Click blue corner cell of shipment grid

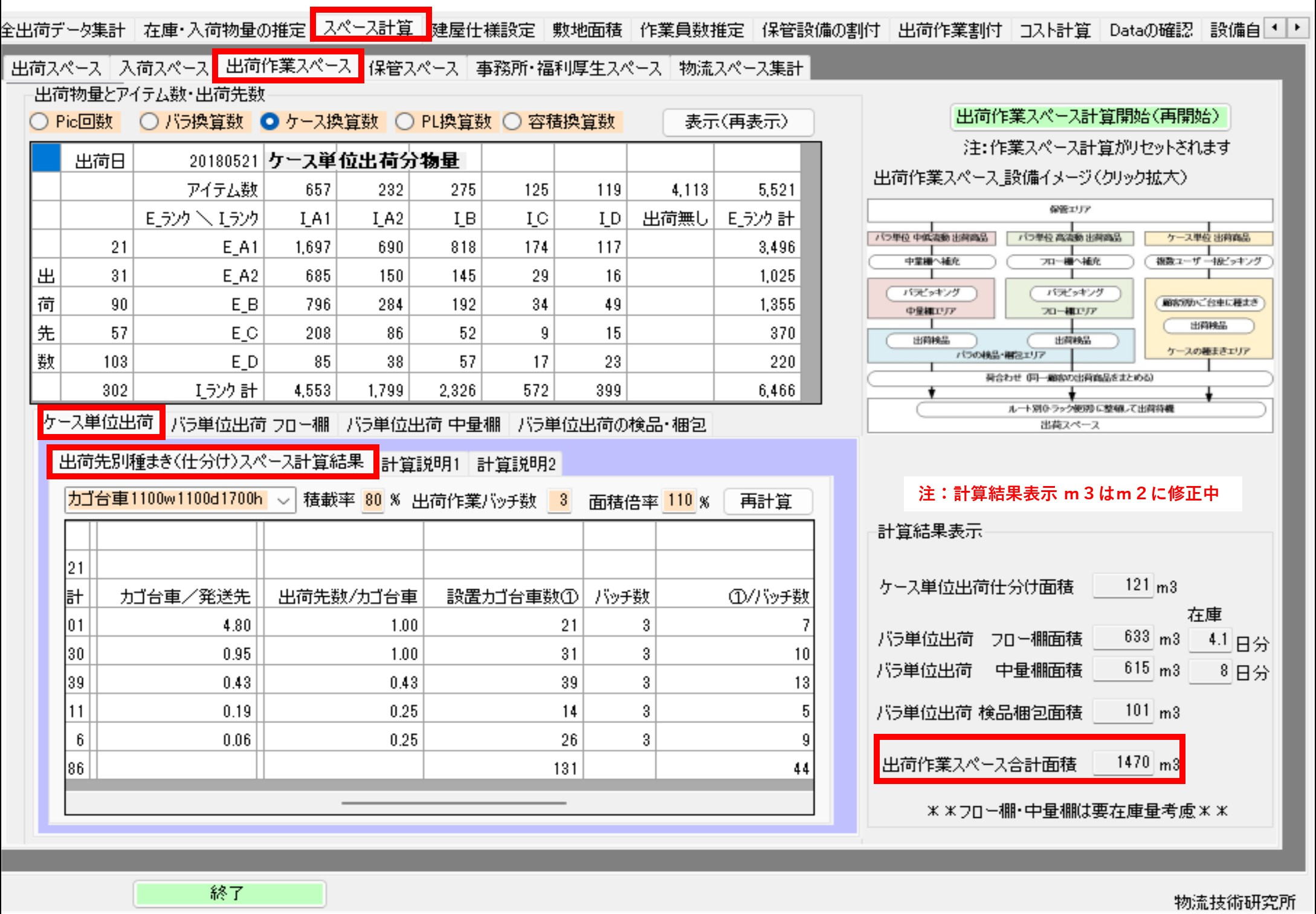[45, 158]
